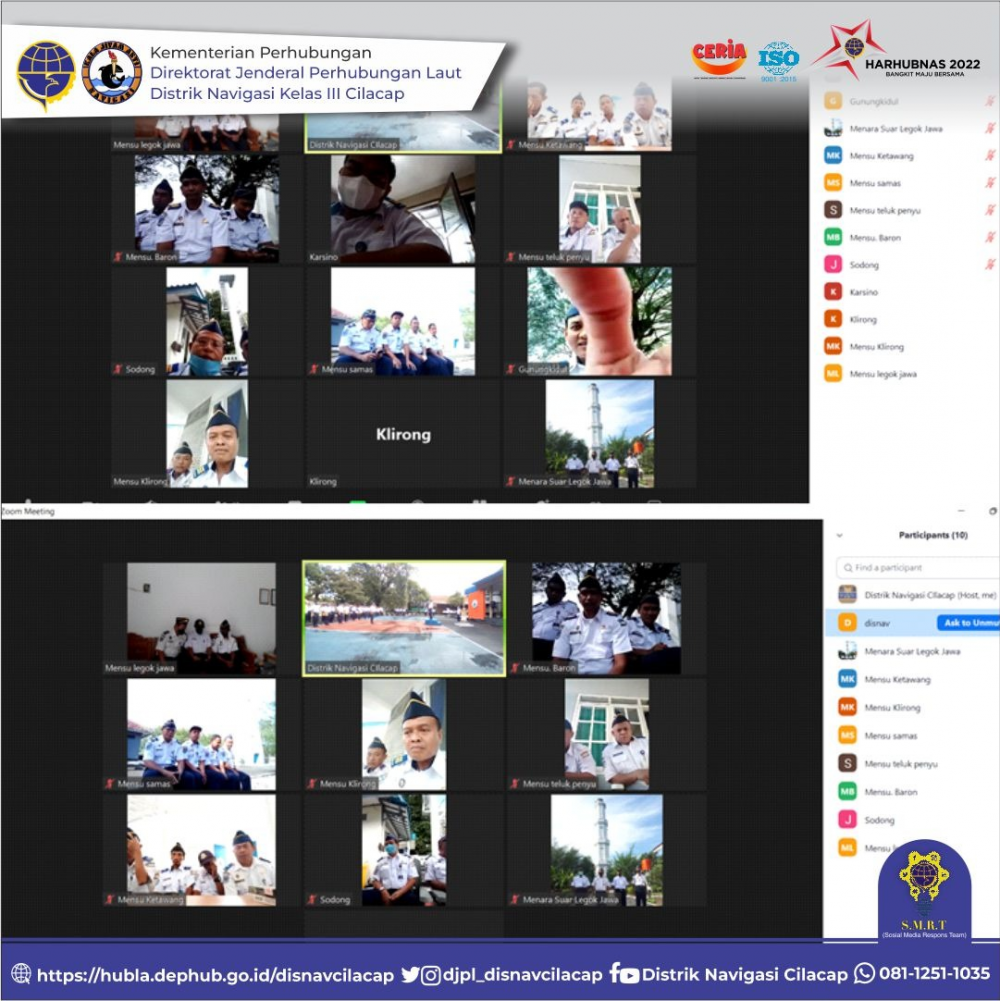Select the Sodong video tile in lower meeting

404,850
